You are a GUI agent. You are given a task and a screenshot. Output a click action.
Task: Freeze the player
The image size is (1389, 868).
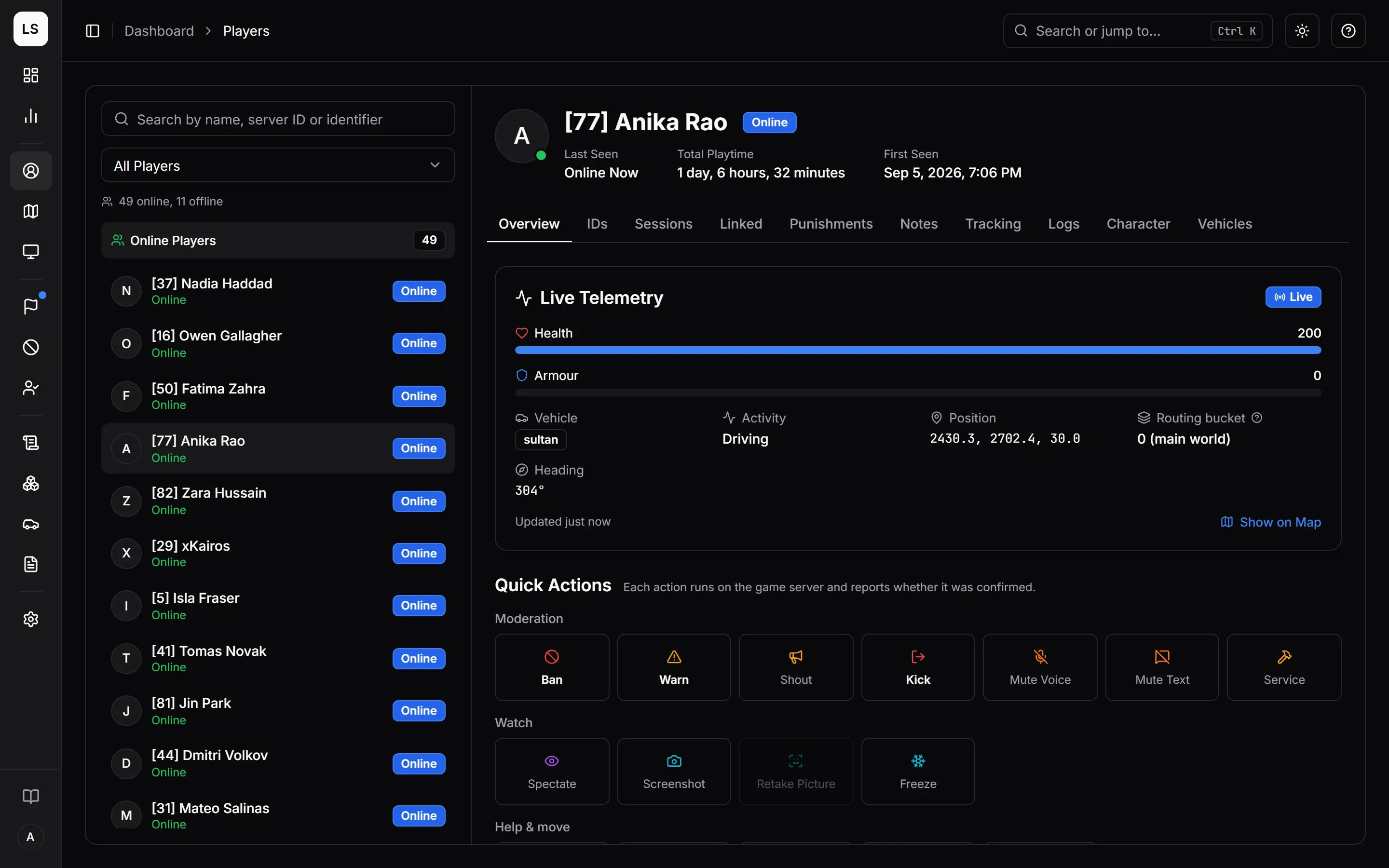(x=918, y=772)
